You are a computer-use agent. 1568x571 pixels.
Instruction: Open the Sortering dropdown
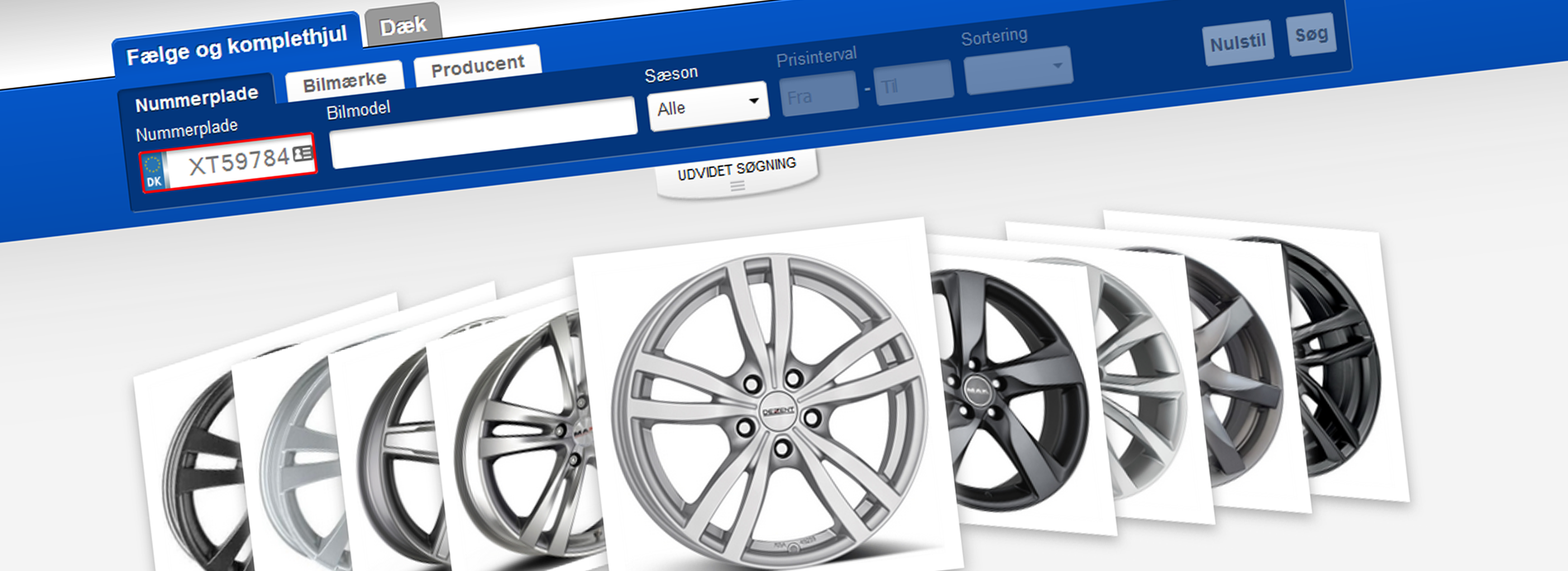[1018, 70]
